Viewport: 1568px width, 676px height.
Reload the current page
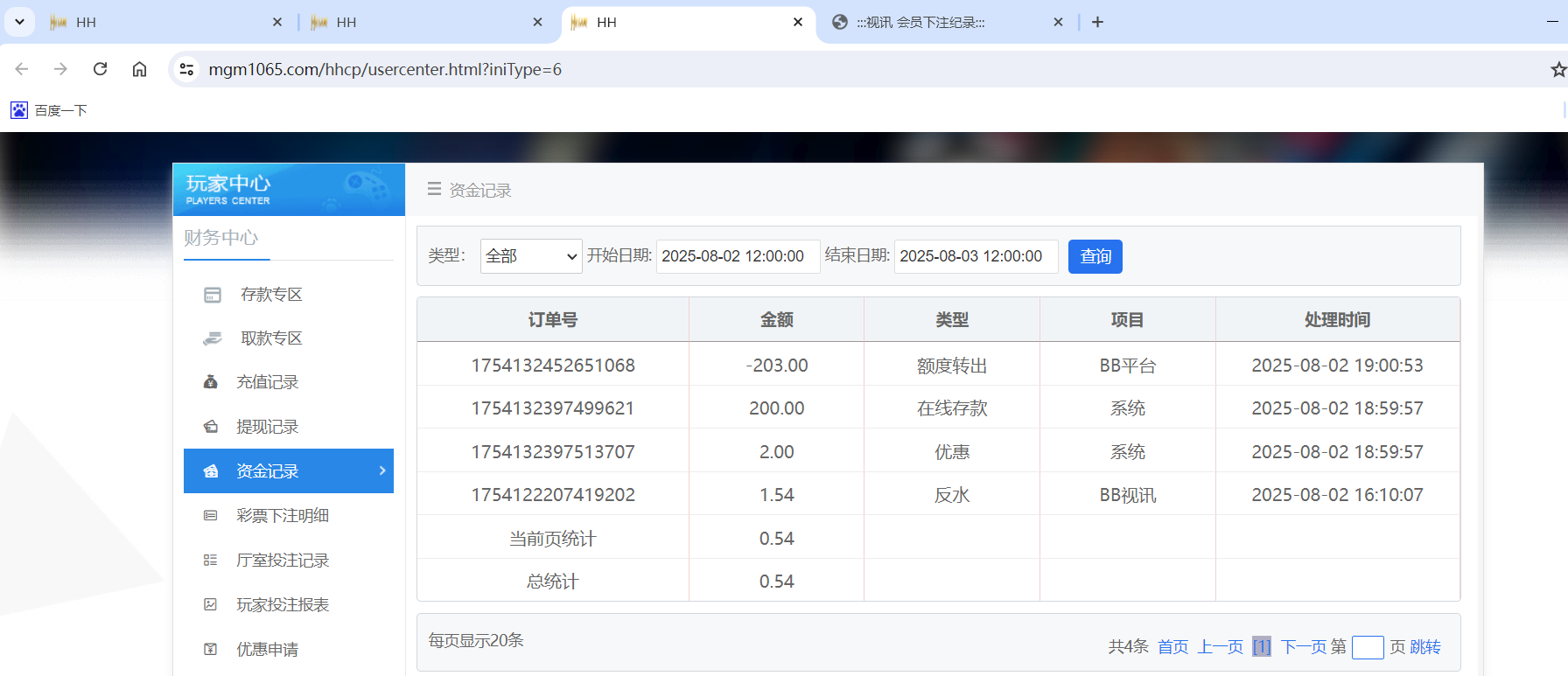(x=100, y=69)
